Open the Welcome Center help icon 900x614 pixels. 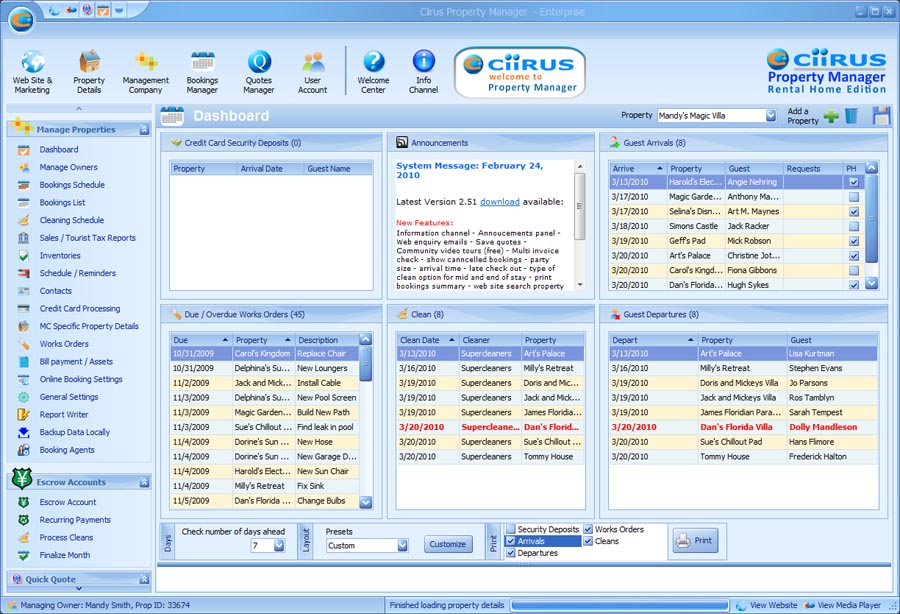pyautogui.click(x=373, y=61)
